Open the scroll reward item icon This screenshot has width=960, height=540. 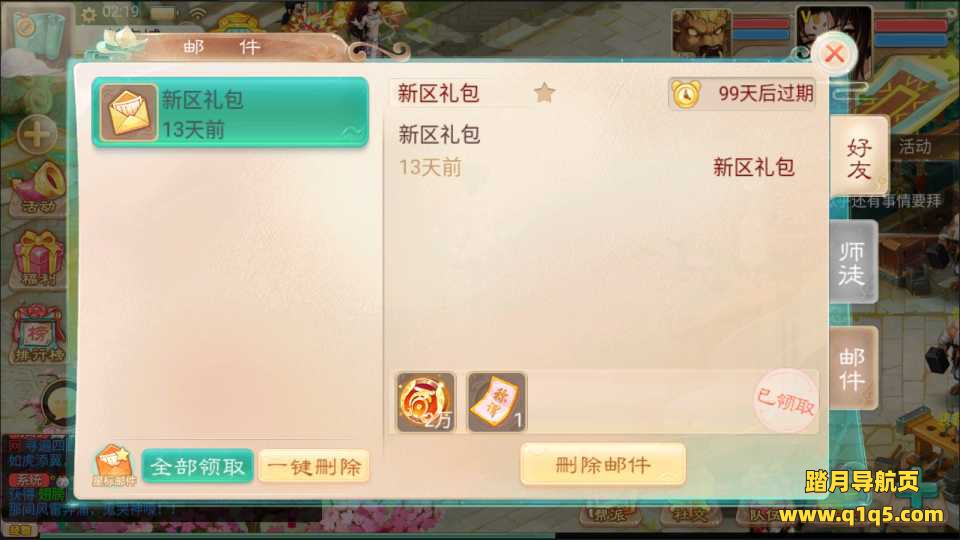[x=497, y=402]
